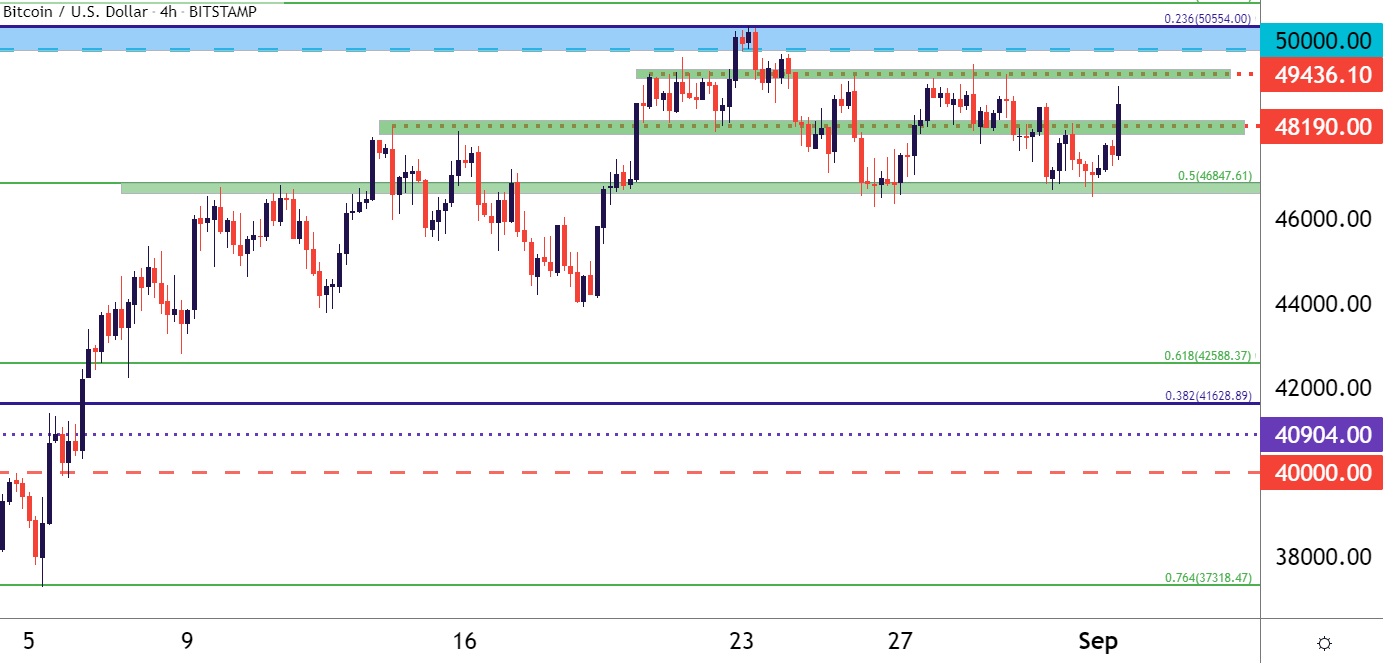Click the date label 5 on time axis

[x=29, y=641]
